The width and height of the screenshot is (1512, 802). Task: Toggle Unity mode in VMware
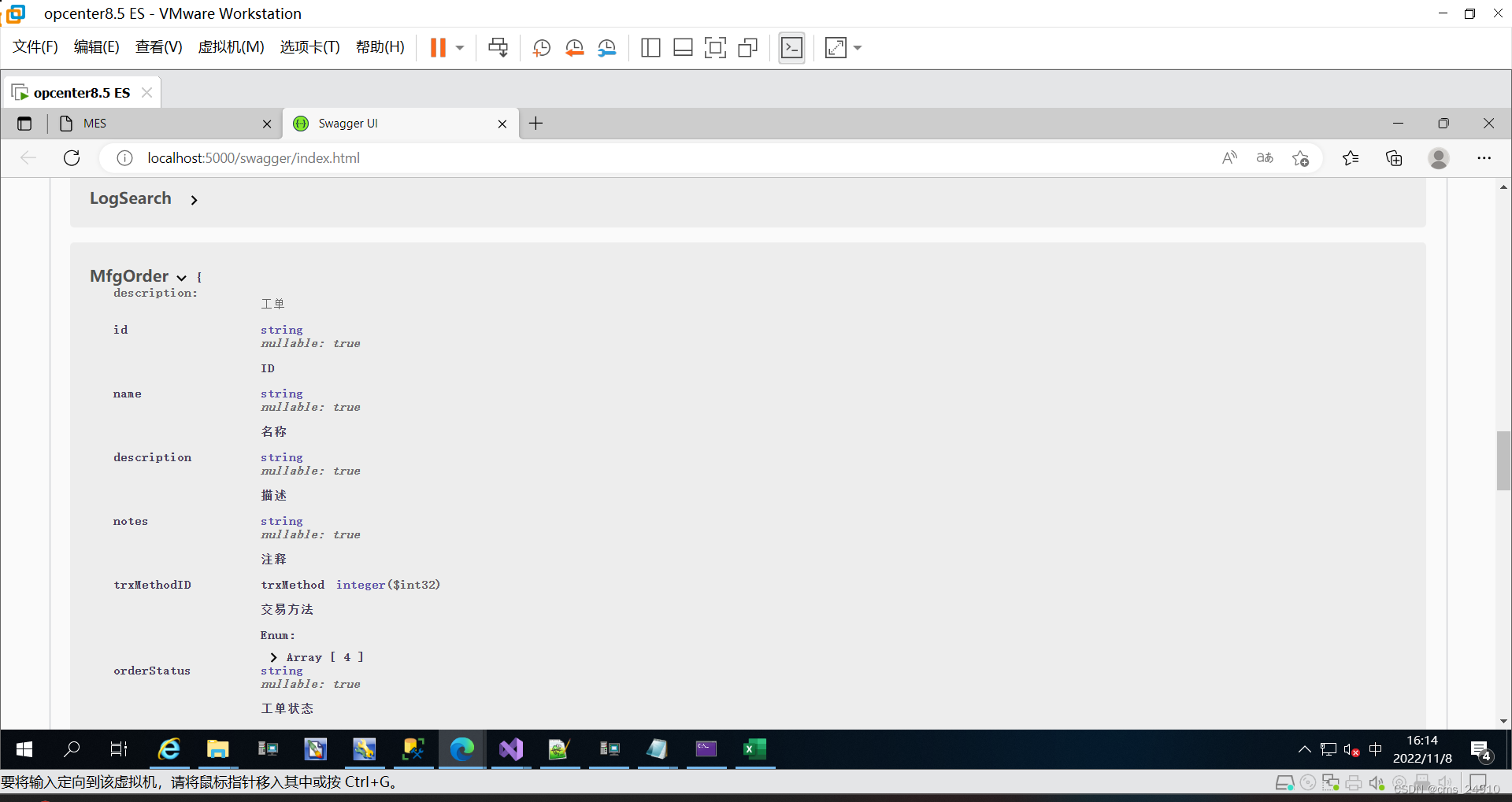coord(747,47)
